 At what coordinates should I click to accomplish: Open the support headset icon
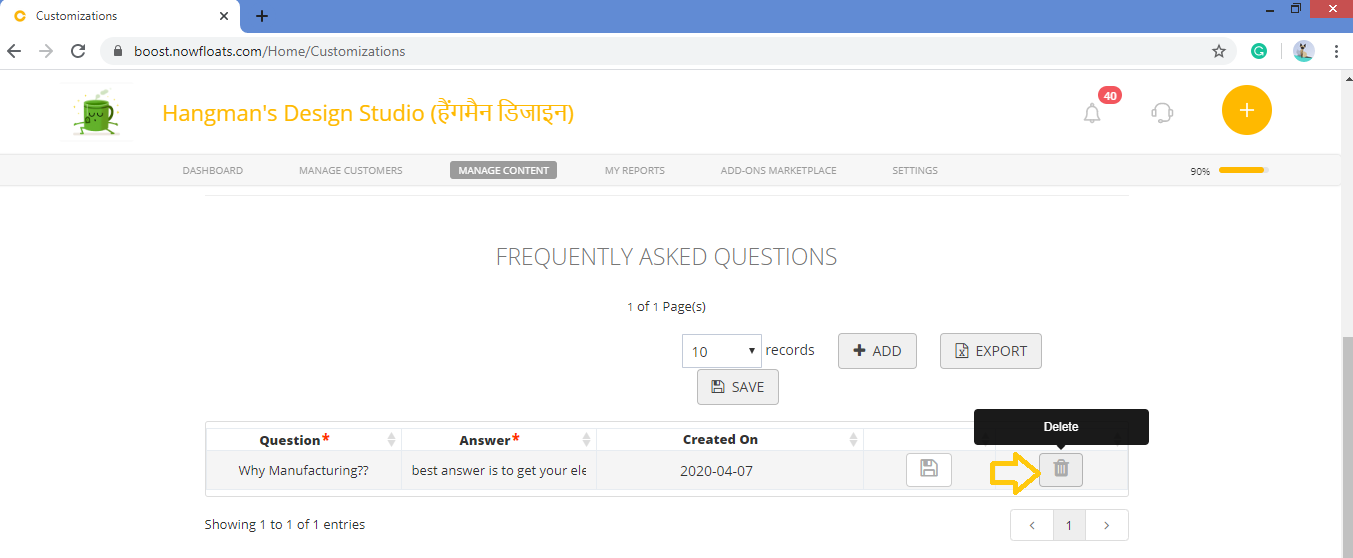pos(1162,112)
